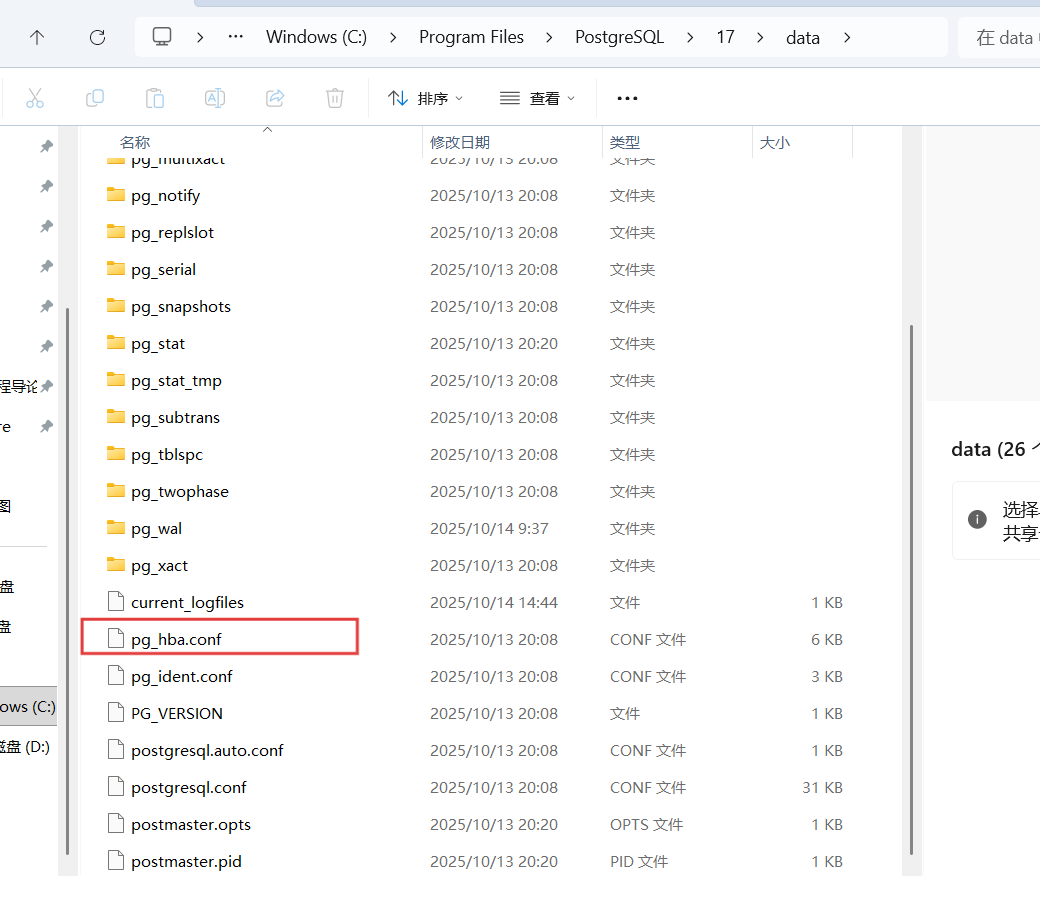Viewport: 1040px width, 902px height.
Task: Click PostgreSQL in the address breadcrumb
Action: coord(620,38)
